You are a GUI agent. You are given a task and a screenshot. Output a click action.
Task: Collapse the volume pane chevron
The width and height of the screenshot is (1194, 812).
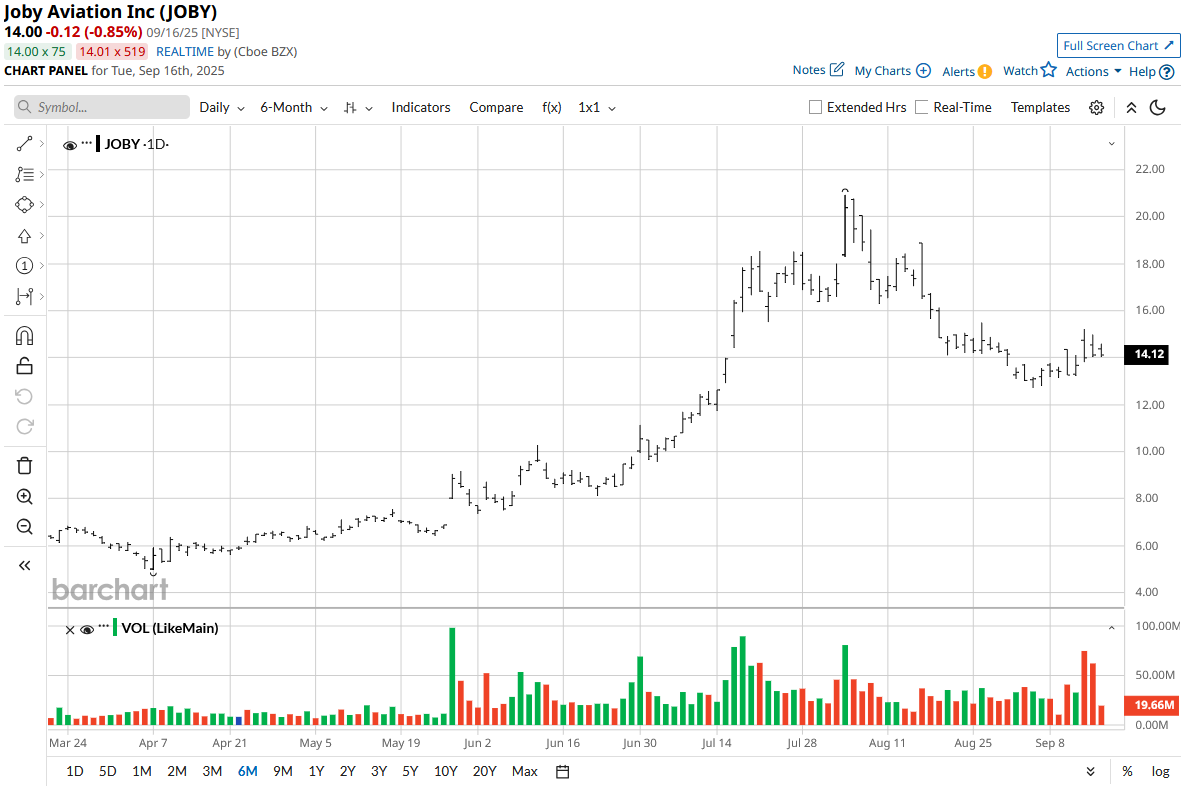pos(1112,628)
